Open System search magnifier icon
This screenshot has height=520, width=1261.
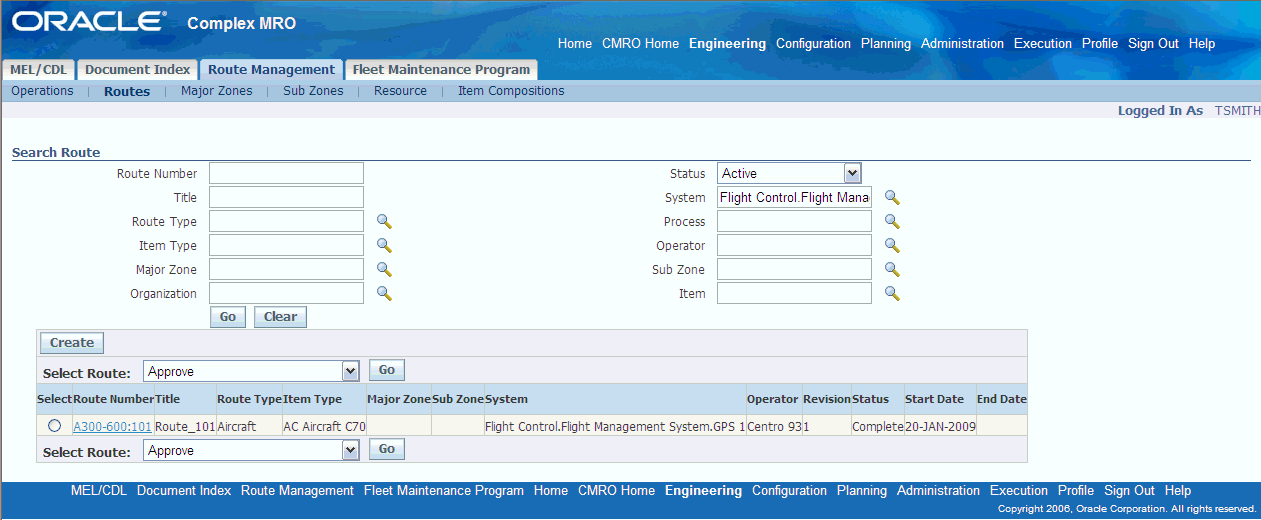point(892,197)
